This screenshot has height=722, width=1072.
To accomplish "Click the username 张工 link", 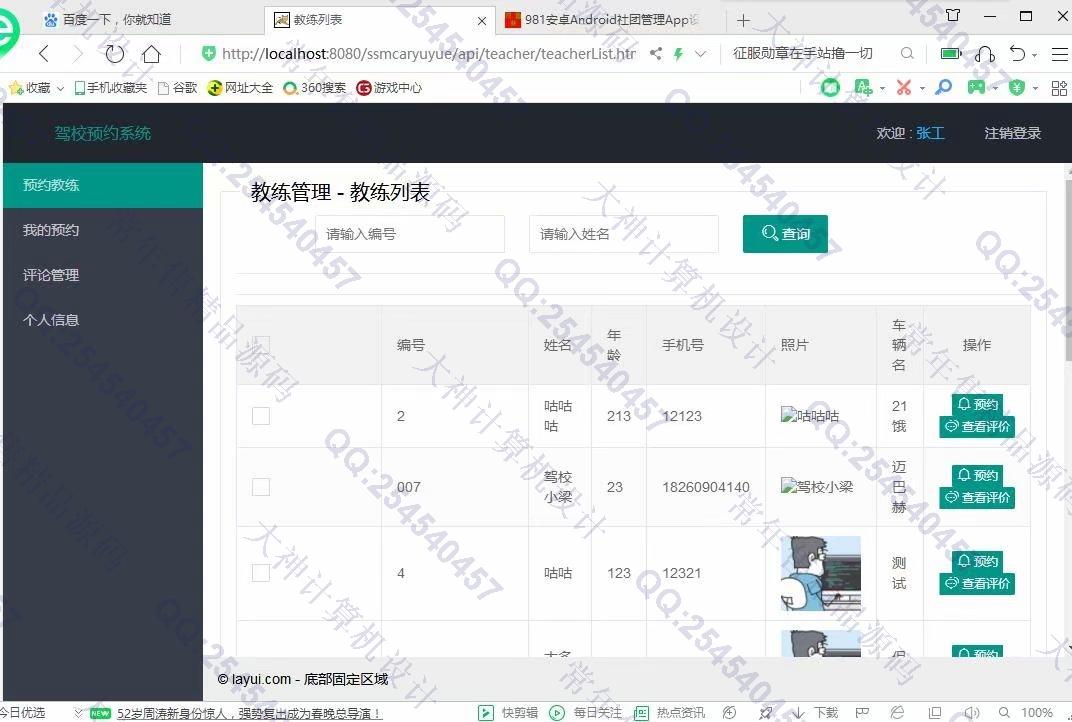I will coord(930,133).
